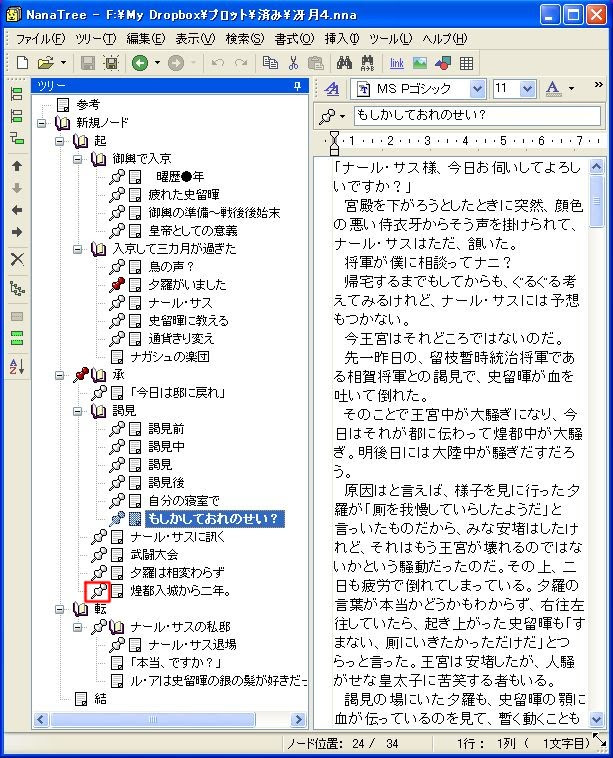The height and width of the screenshot is (758, 613).
Task: Toggle the red pin on 夕羅がいました
Action: point(117,284)
